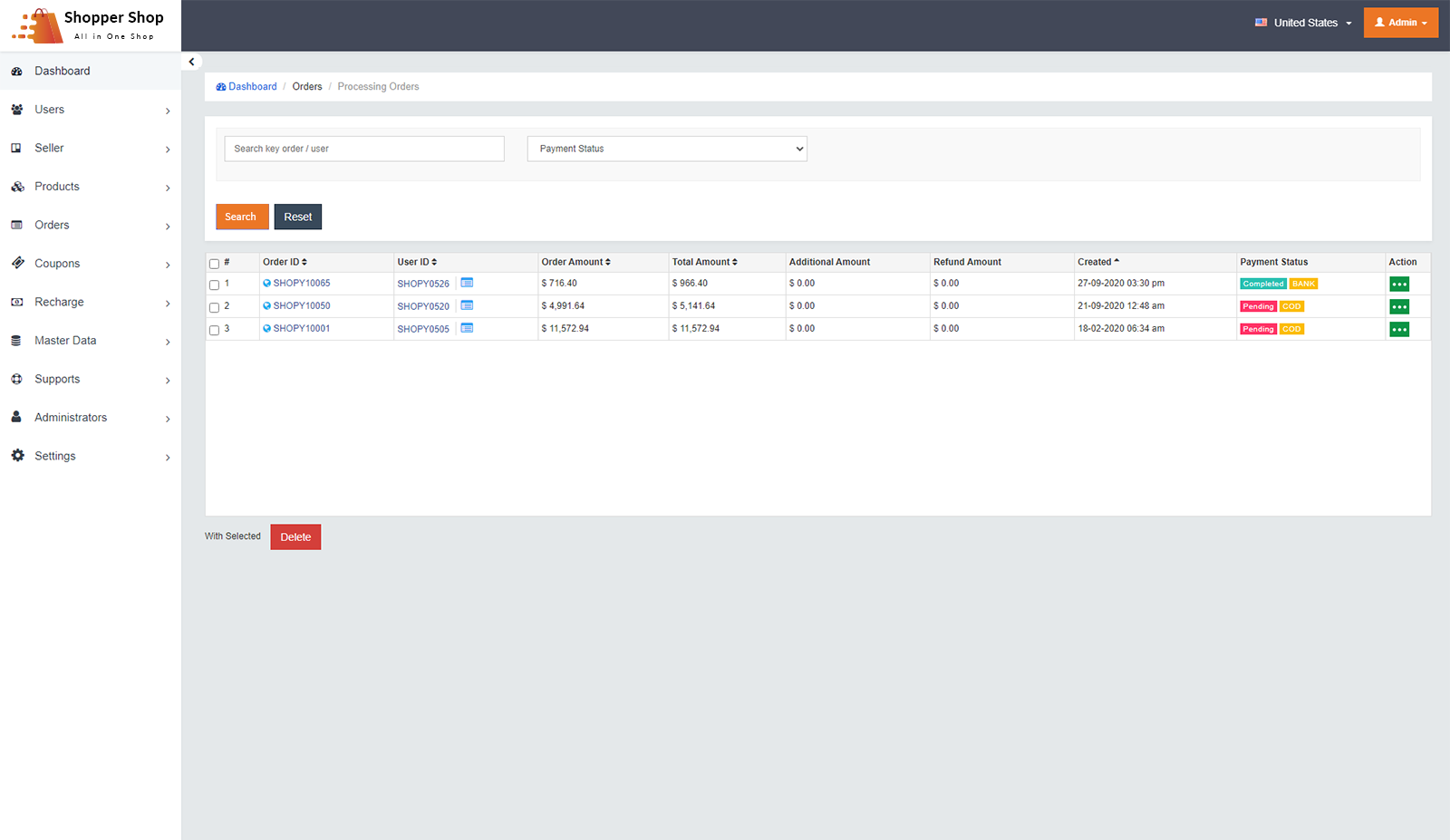The width and height of the screenshot is (1450, 840).
Task: Click the Users group icon
Action: click(x=16, y=110)
